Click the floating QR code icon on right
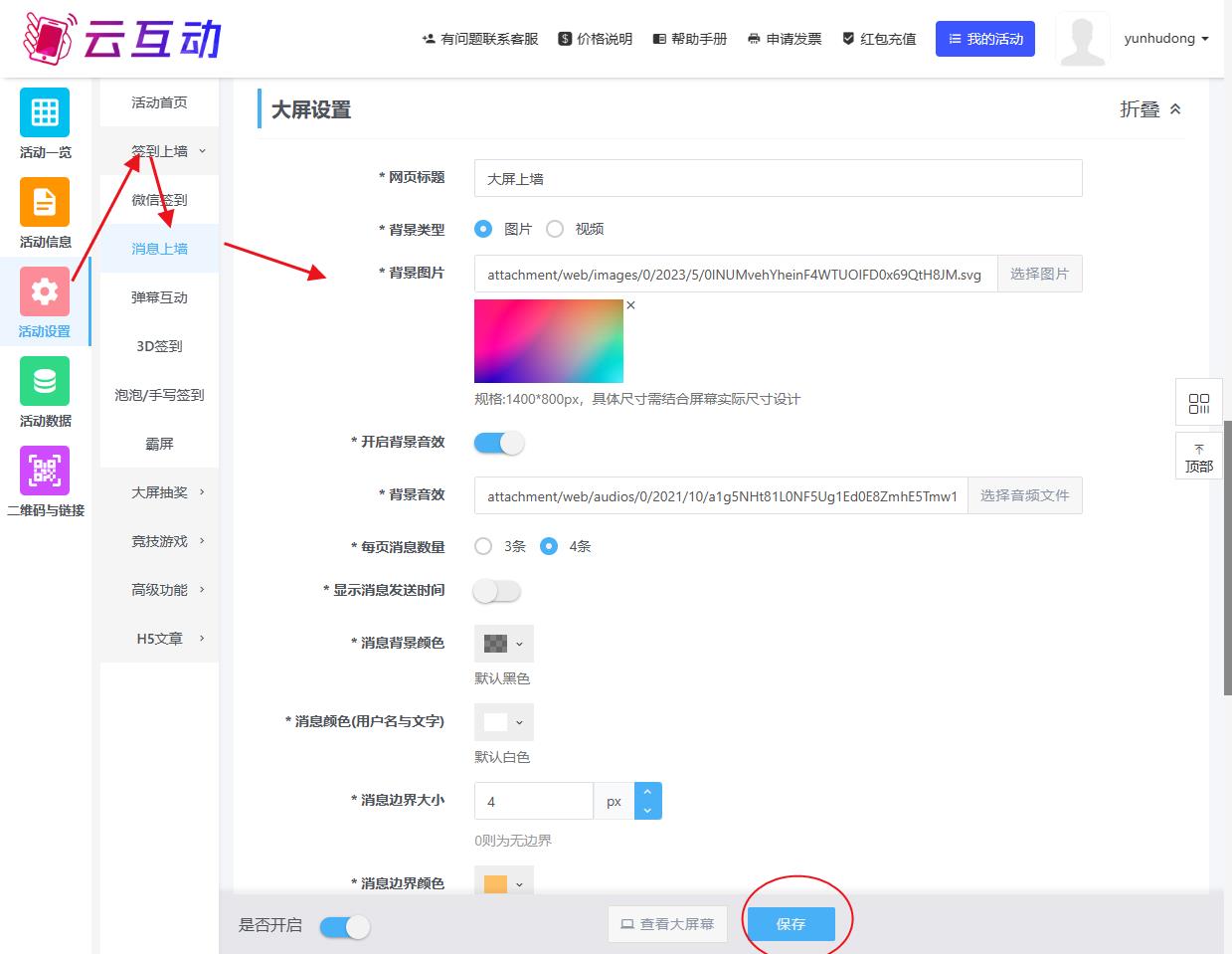Screen dimensions: 1232x954 pyautogui.click(x=1198, y=403)
